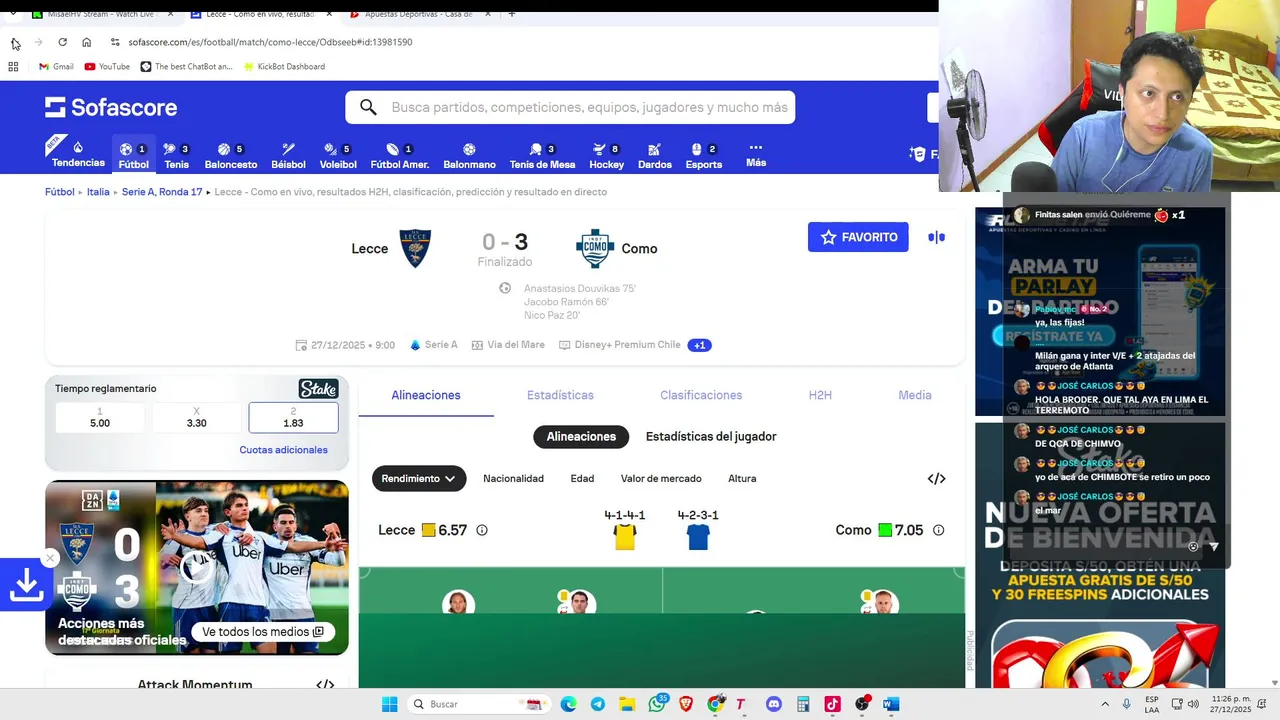Open the Windows Start menu
The width and height of the screenshot is (1280, 720).
click(389, 704)
